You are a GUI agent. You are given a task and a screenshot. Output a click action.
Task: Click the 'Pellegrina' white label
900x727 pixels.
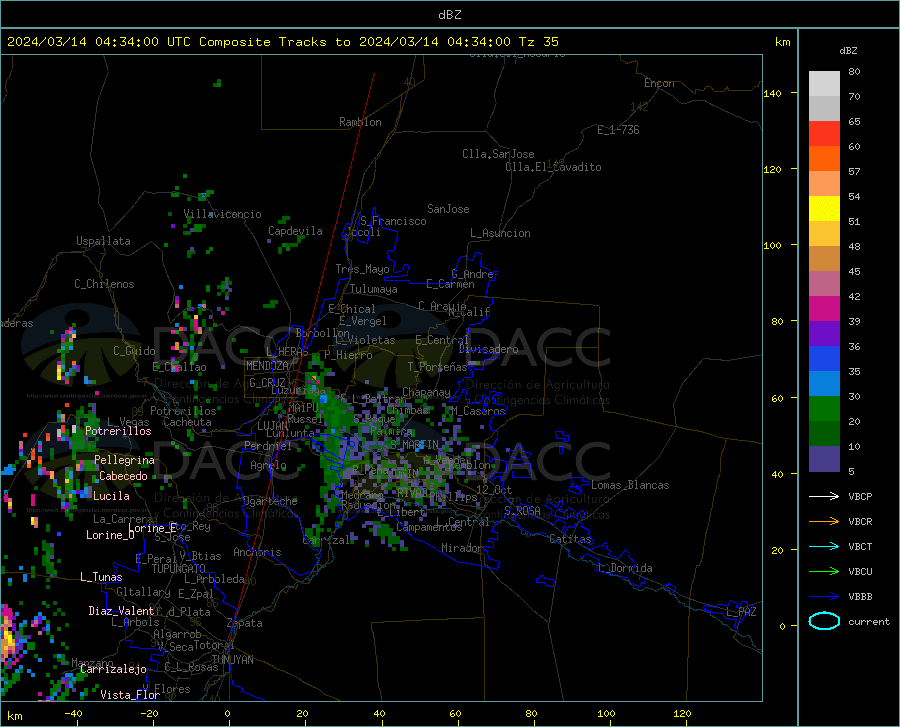pyautogui.click(x=125, y=460)
